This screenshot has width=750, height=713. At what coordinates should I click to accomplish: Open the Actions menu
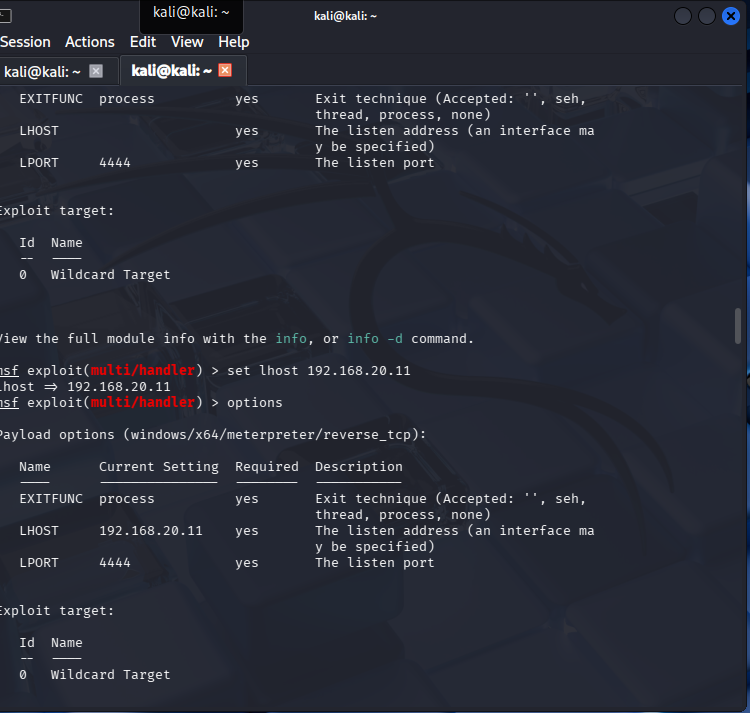[89, 42]
